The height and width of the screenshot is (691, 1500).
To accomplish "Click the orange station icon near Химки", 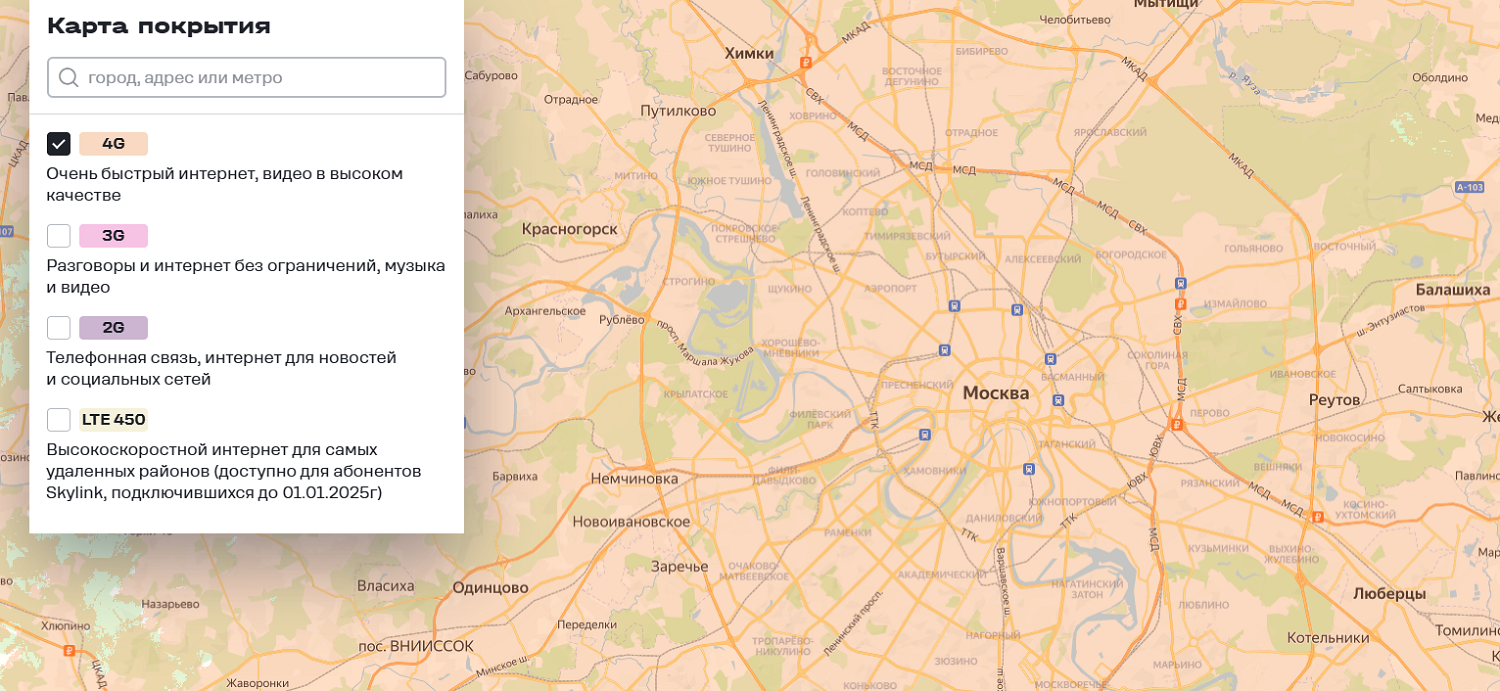I will point(805,62).
